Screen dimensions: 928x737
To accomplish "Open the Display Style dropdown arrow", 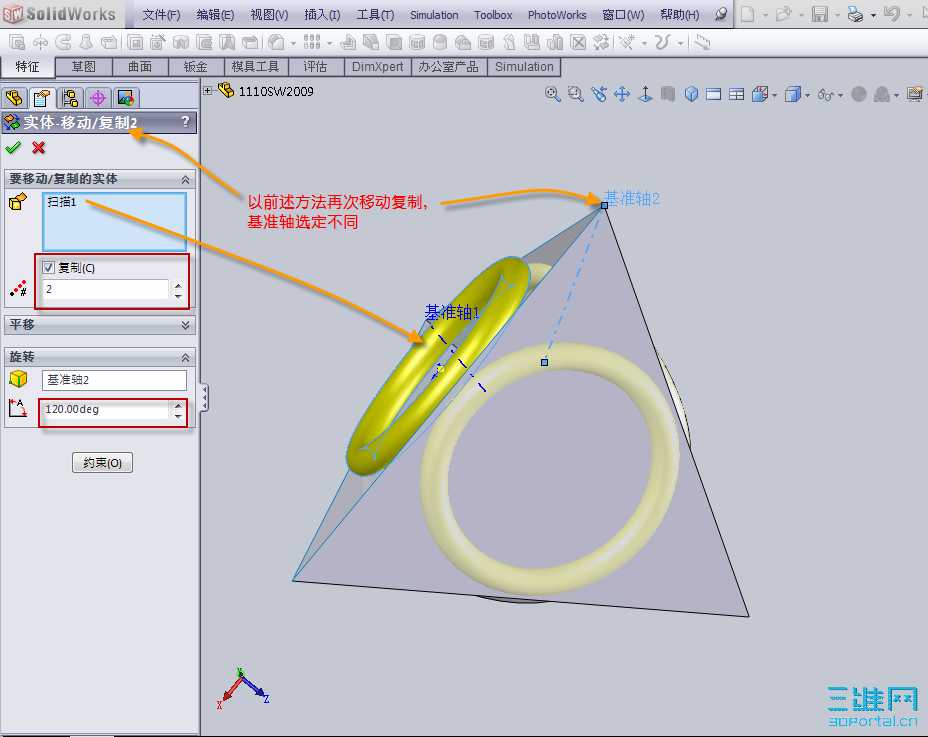I will 807,95.
